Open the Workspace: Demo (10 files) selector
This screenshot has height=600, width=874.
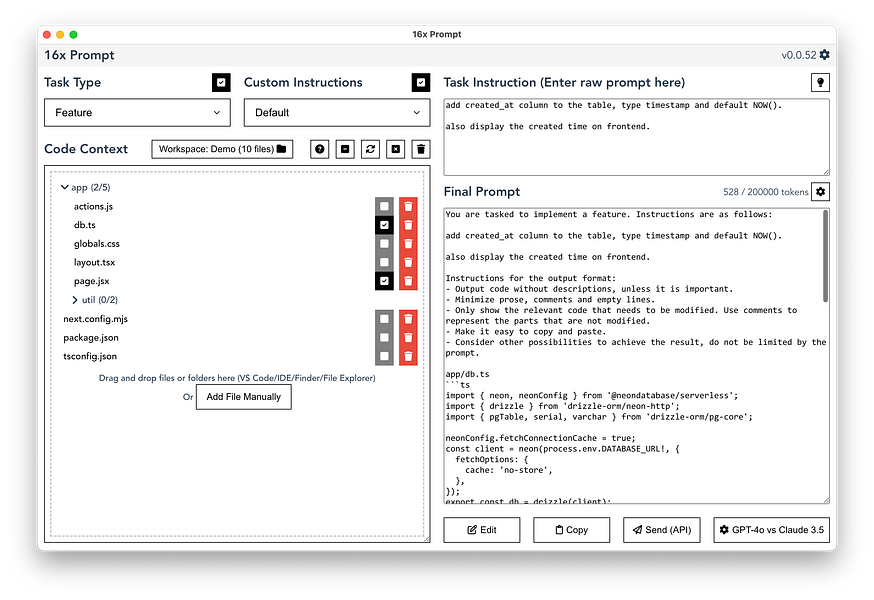[222, 149]
